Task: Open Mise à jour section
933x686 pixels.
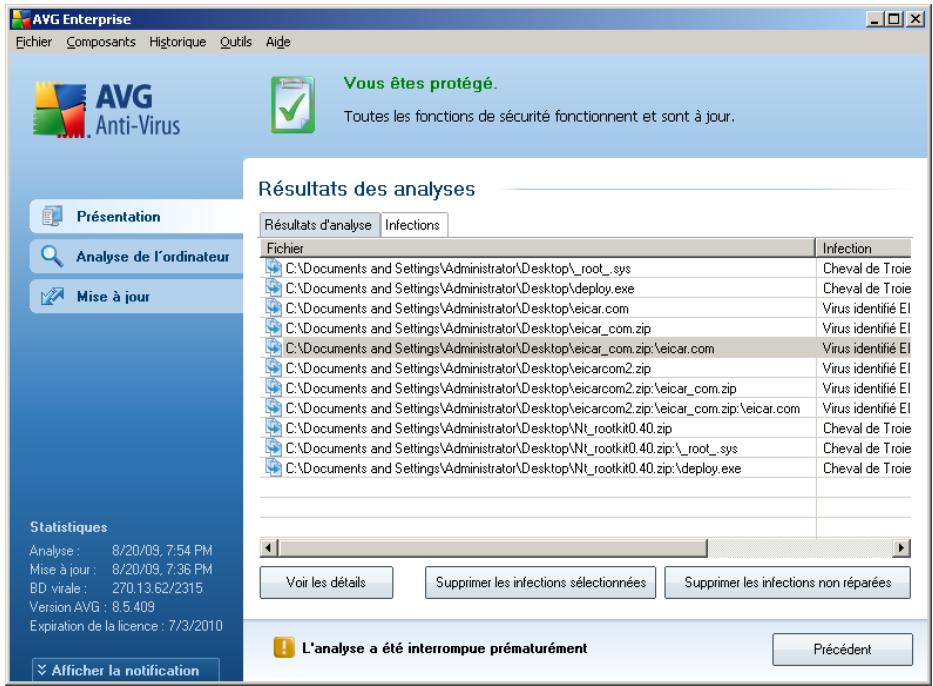Action: [x=137, y=296]
